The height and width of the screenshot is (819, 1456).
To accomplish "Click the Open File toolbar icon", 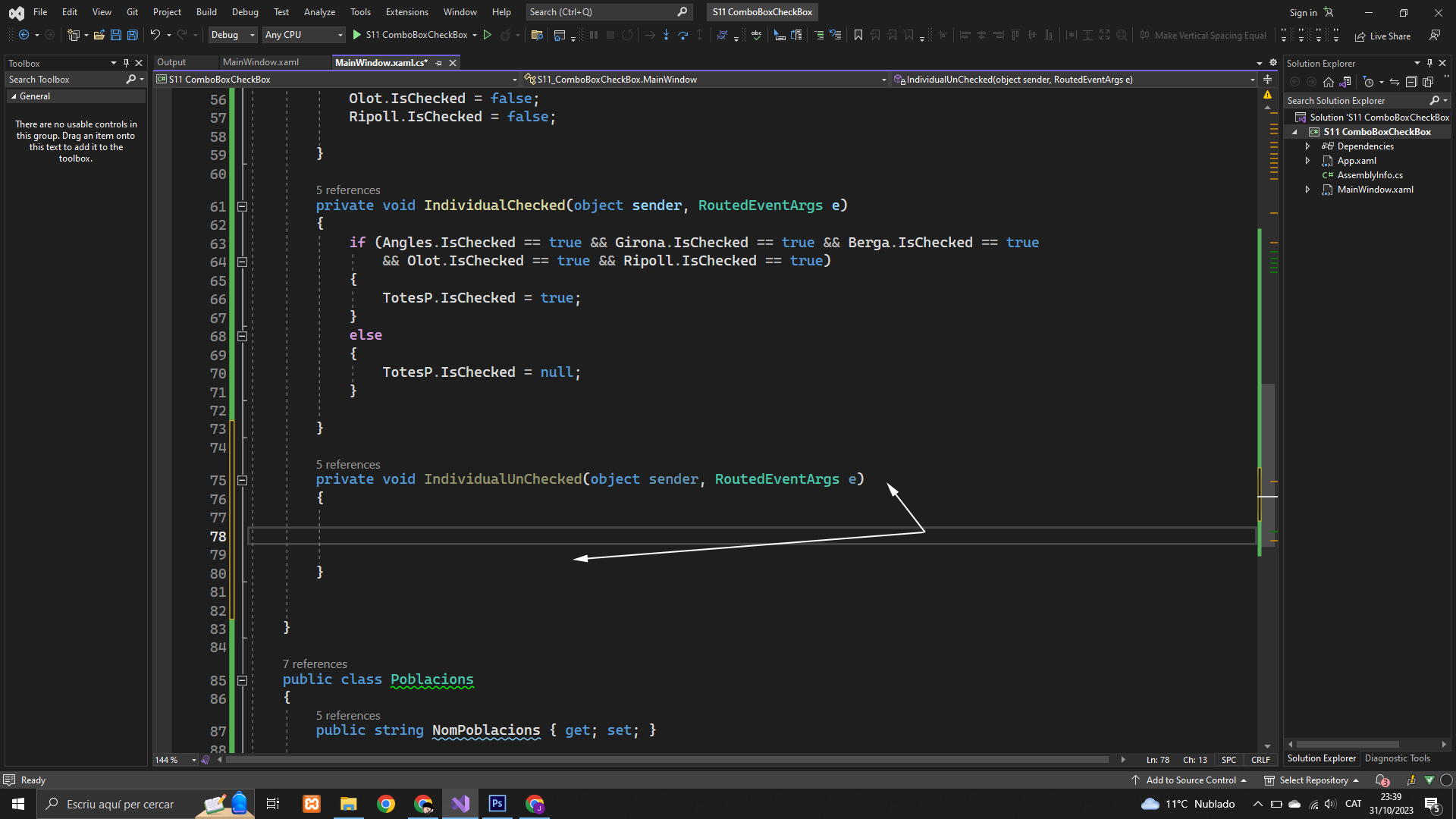I will tap(99, 35).
